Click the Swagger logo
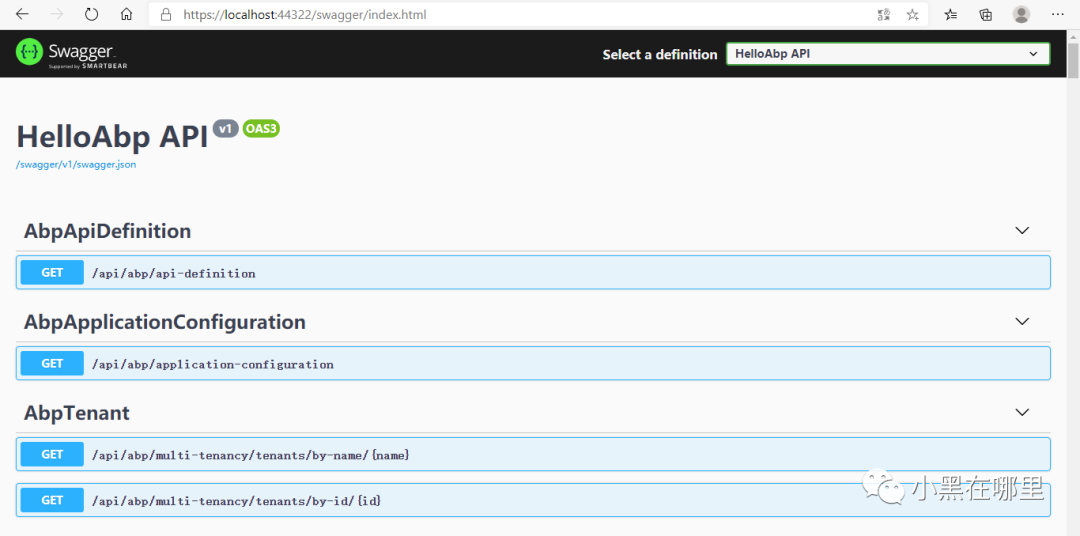The height and width of the screenshot is (536, 1080). pos(72,53)
